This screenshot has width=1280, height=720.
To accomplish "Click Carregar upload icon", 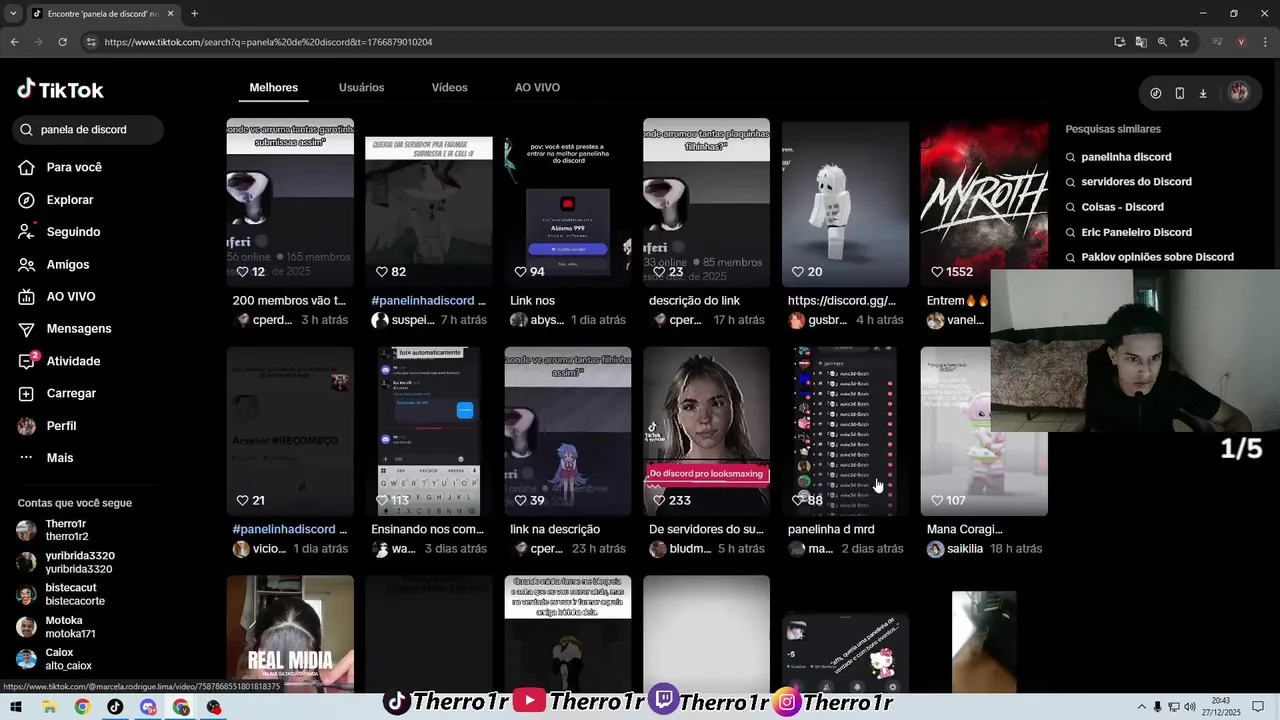I will [27, 394].
